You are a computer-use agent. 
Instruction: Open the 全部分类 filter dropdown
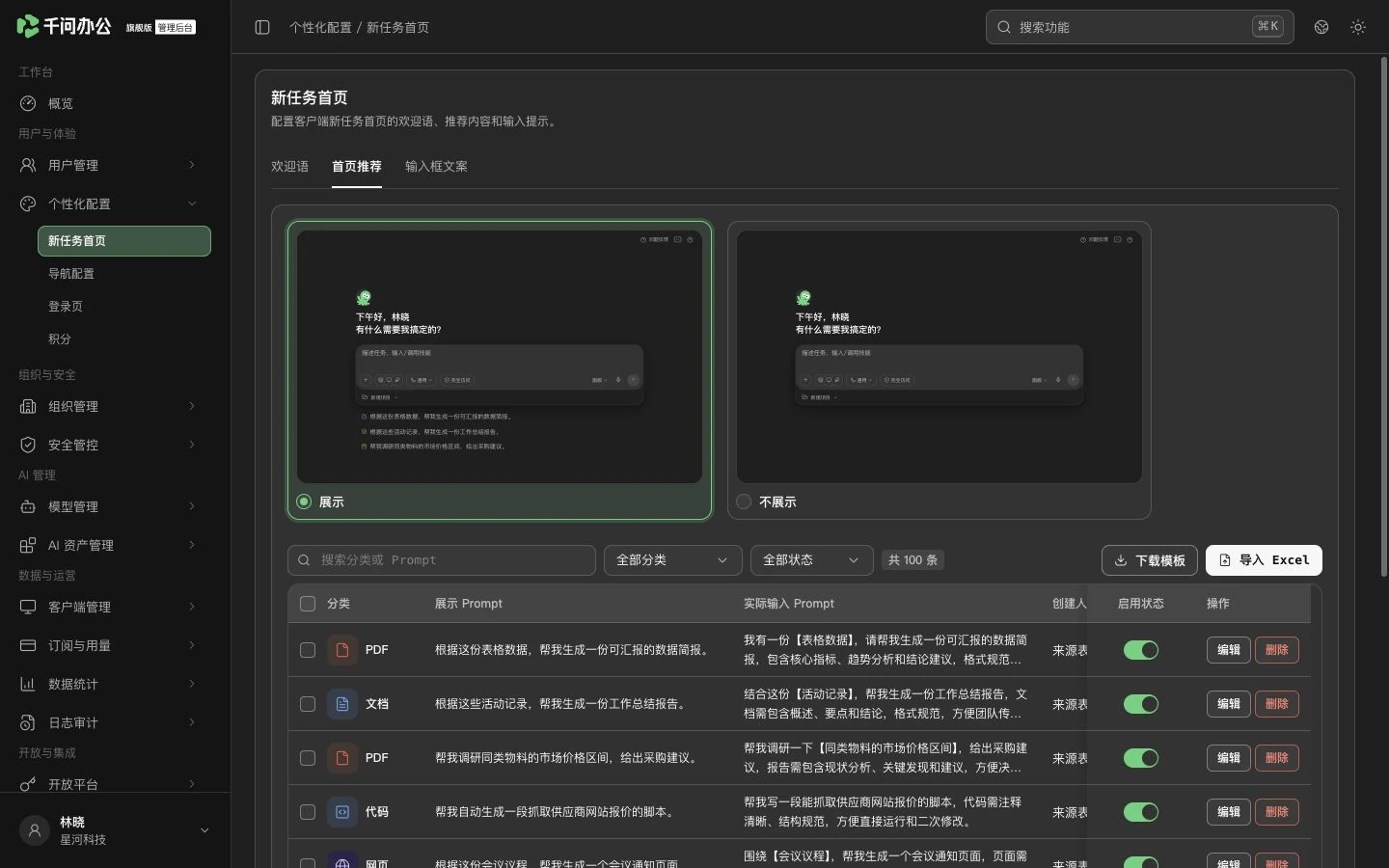[672, 560]
